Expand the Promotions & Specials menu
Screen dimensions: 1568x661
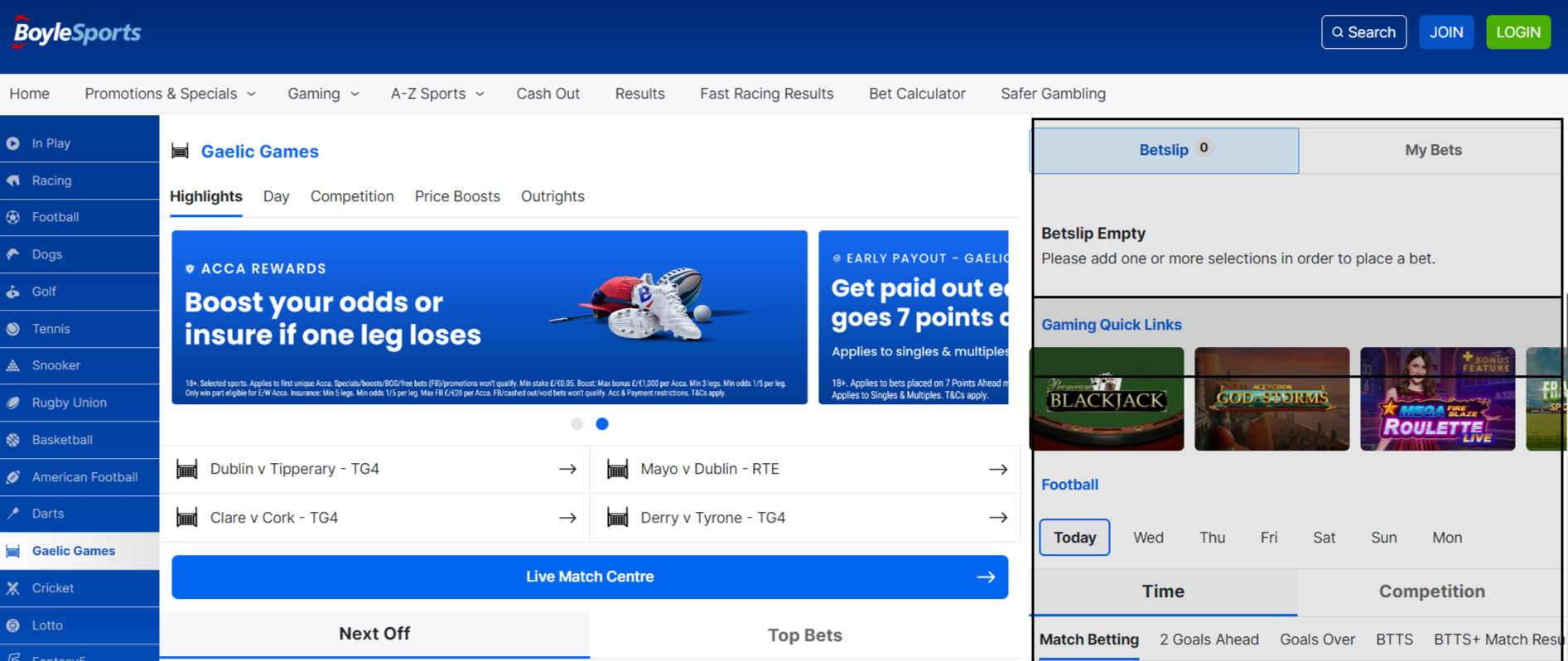click(x=170, y=94)
